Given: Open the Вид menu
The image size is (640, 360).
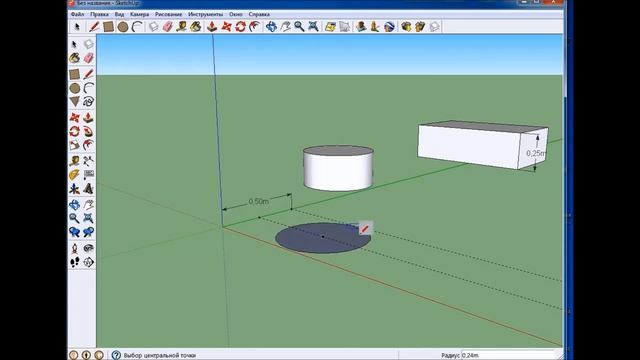Looking at the screenshot, I should pyautogui.click(x=119, y=14).
